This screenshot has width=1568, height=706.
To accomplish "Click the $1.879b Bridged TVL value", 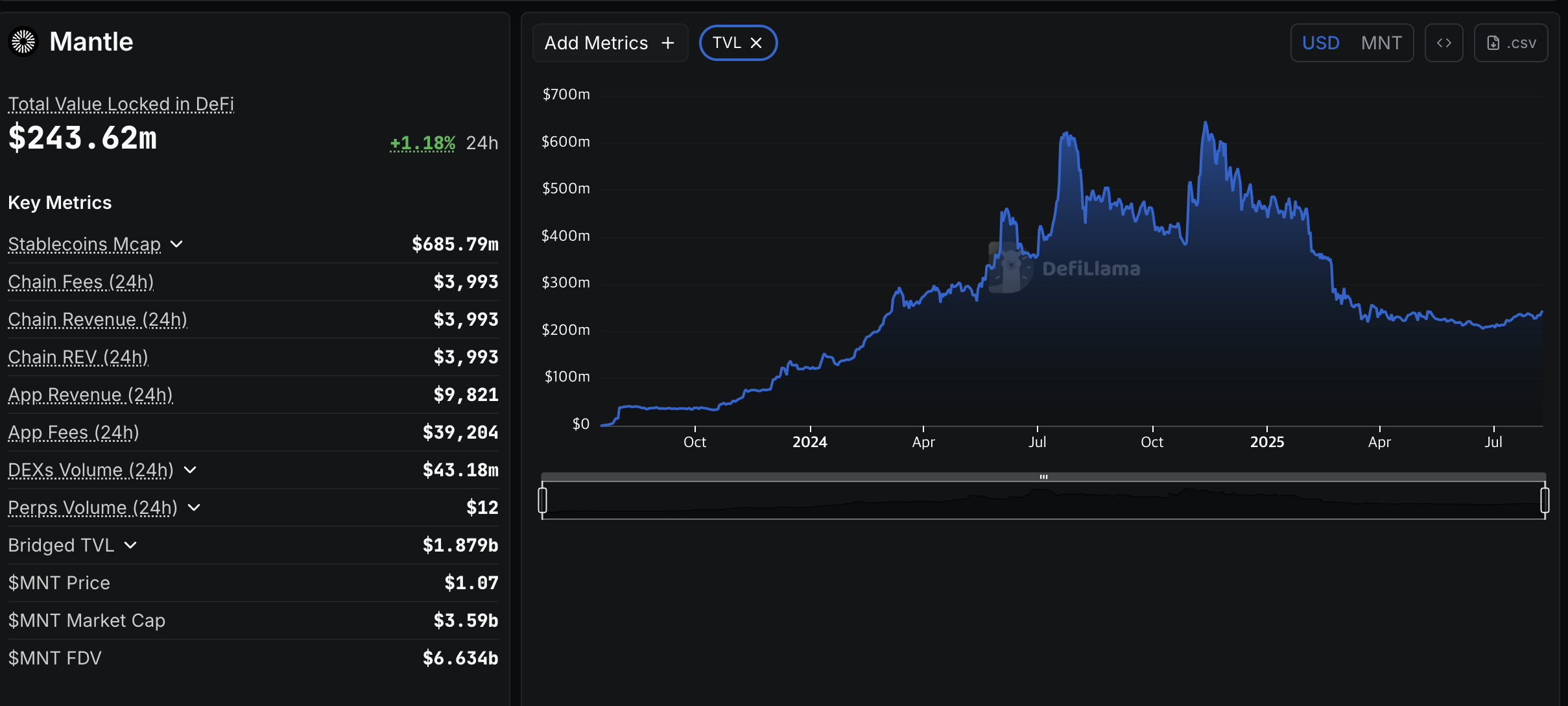I will [x=460, y=545].
